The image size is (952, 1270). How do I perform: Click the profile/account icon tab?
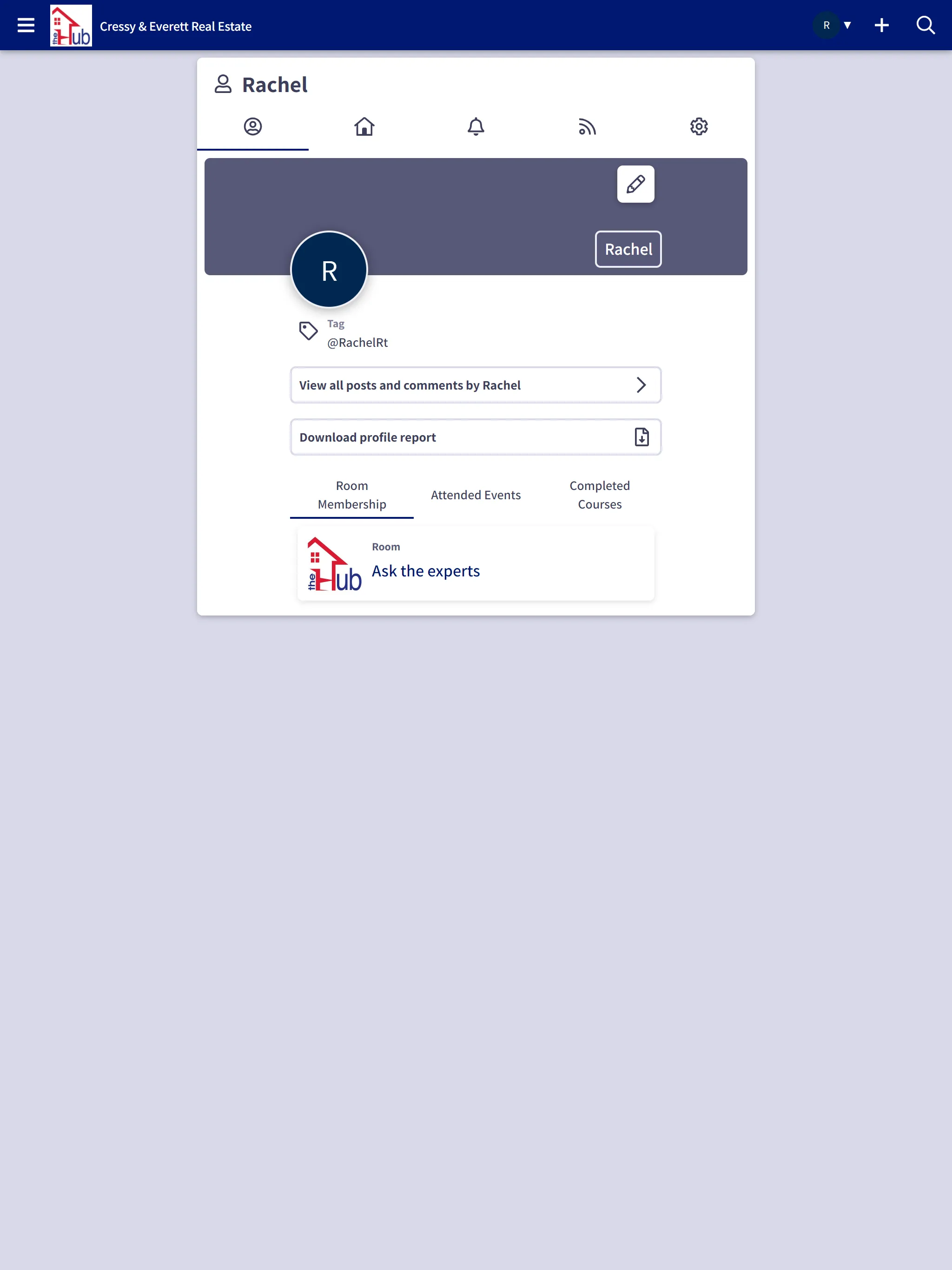click(x=252, y=126)
